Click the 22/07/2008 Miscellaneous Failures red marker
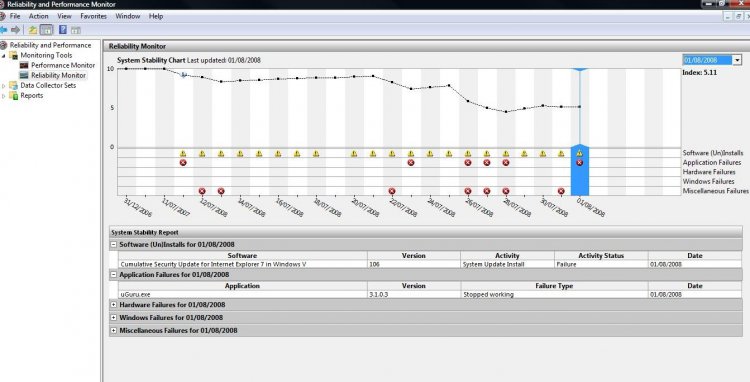The image size is (750, 382). pos(392,191)
